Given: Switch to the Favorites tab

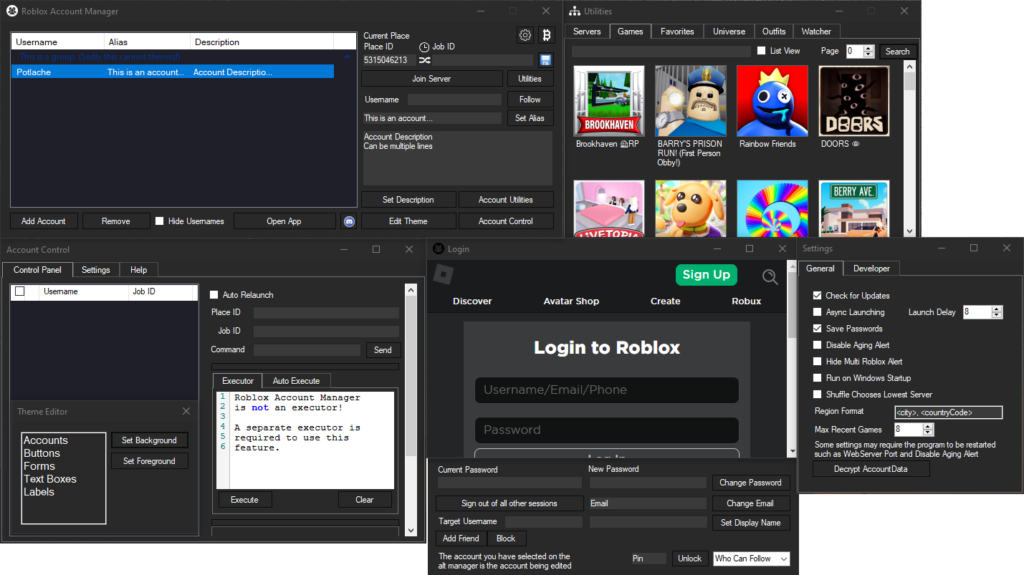Looking at the screenshot, I should coord(677,31).
